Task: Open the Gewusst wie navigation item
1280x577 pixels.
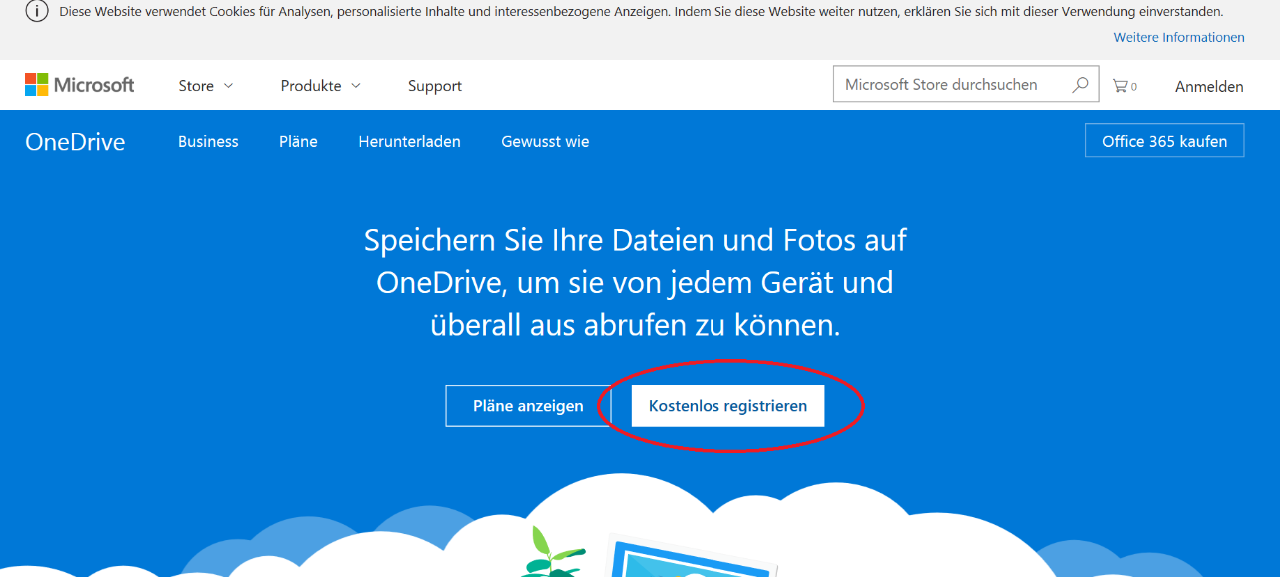Action: click(x=545, y=142)
